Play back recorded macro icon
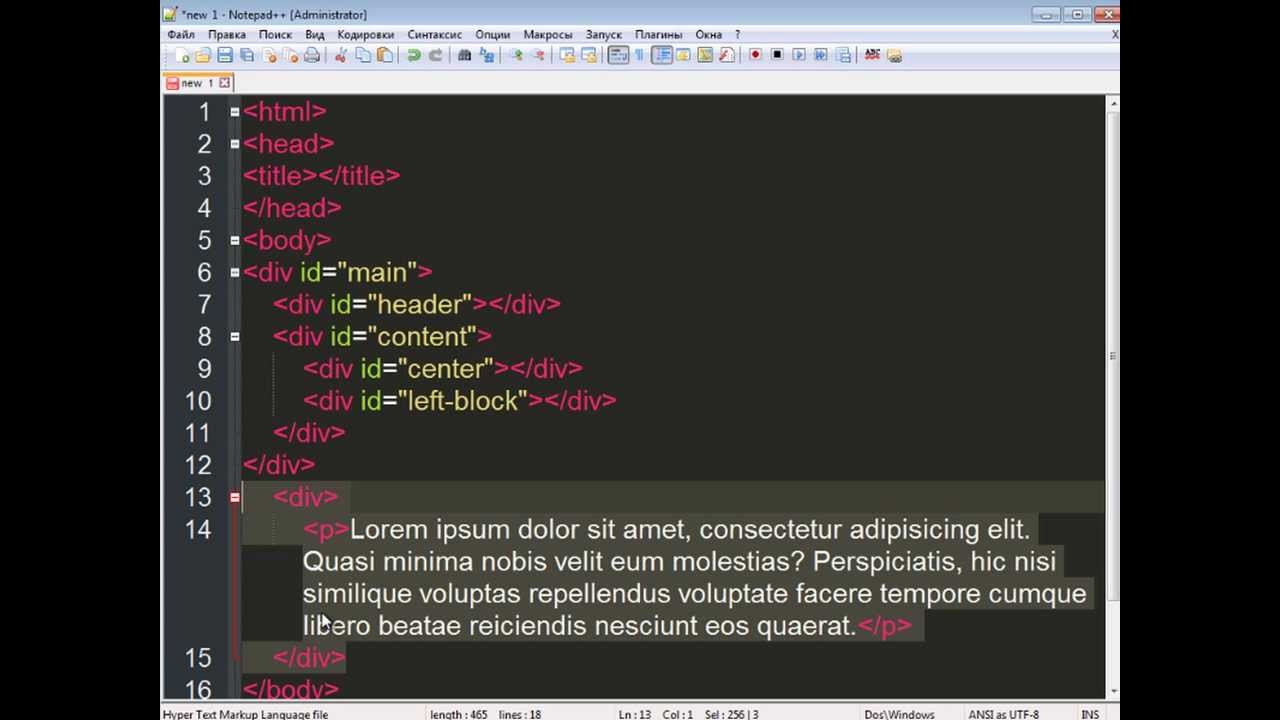The width and height of the screenshot is (1280, 720). click(x=799, y=55)
